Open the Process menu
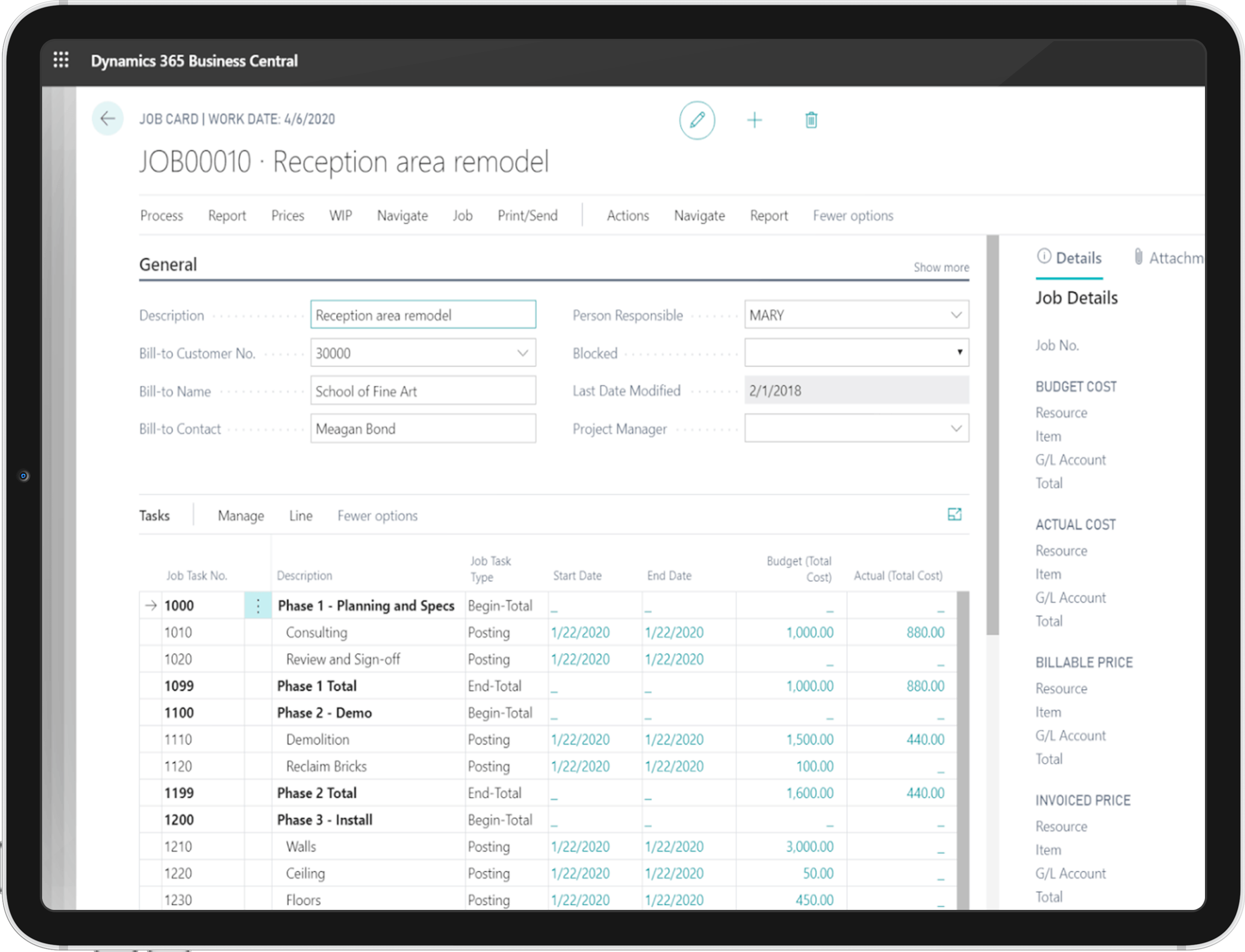 pos(162,216)
